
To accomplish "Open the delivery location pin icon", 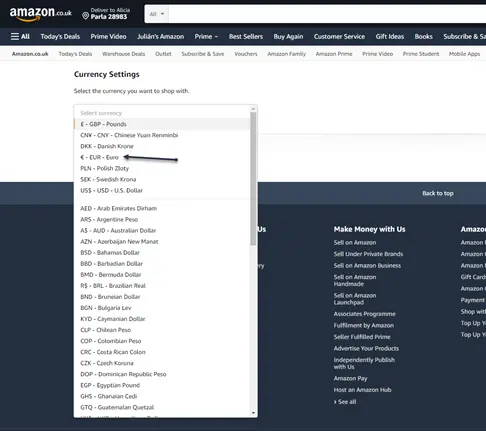I will click(85, 16).
